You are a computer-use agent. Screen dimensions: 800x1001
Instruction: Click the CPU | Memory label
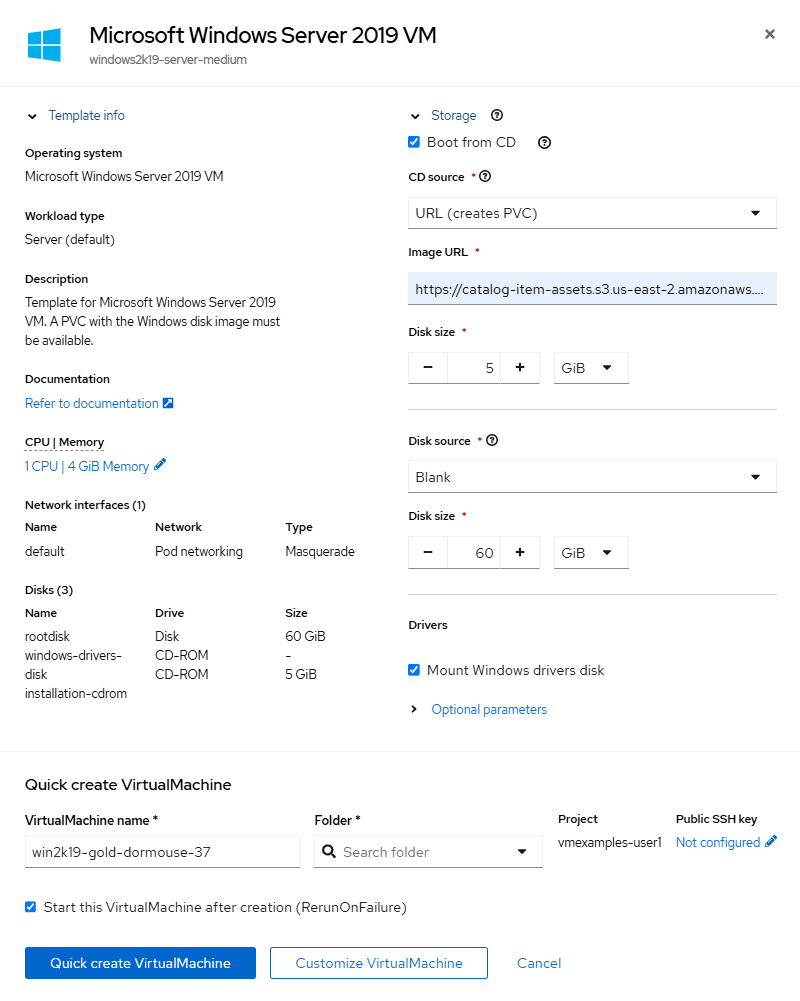[64, 442]
